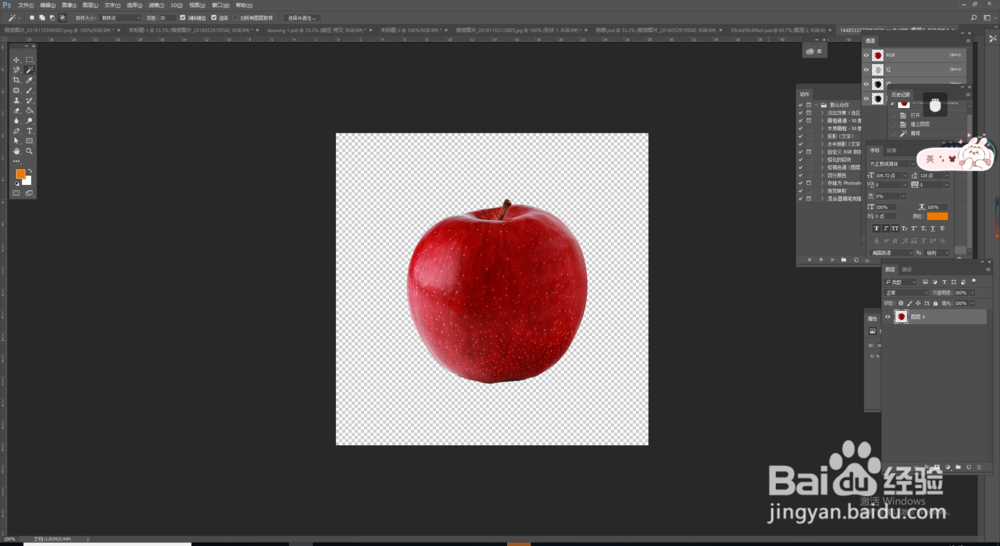
Task: Click Intersect with Selection mode icon
Action: point(62,18)
